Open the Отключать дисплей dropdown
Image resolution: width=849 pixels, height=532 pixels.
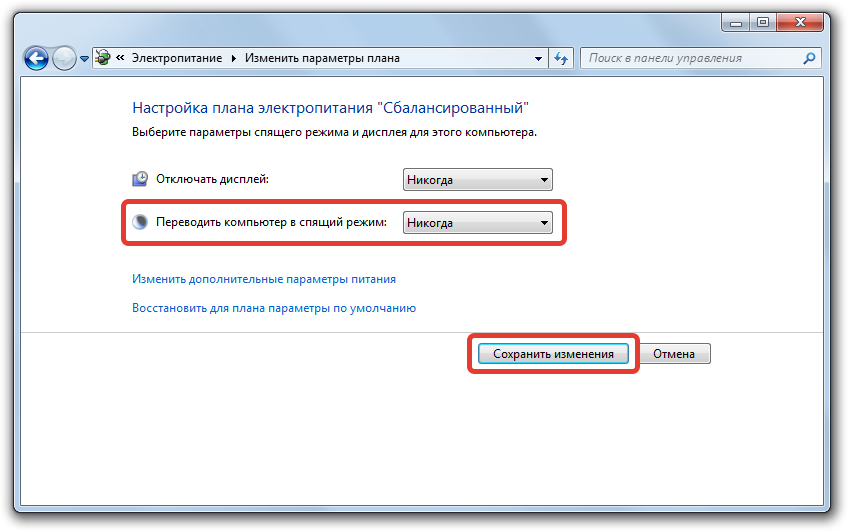[478, 180]
